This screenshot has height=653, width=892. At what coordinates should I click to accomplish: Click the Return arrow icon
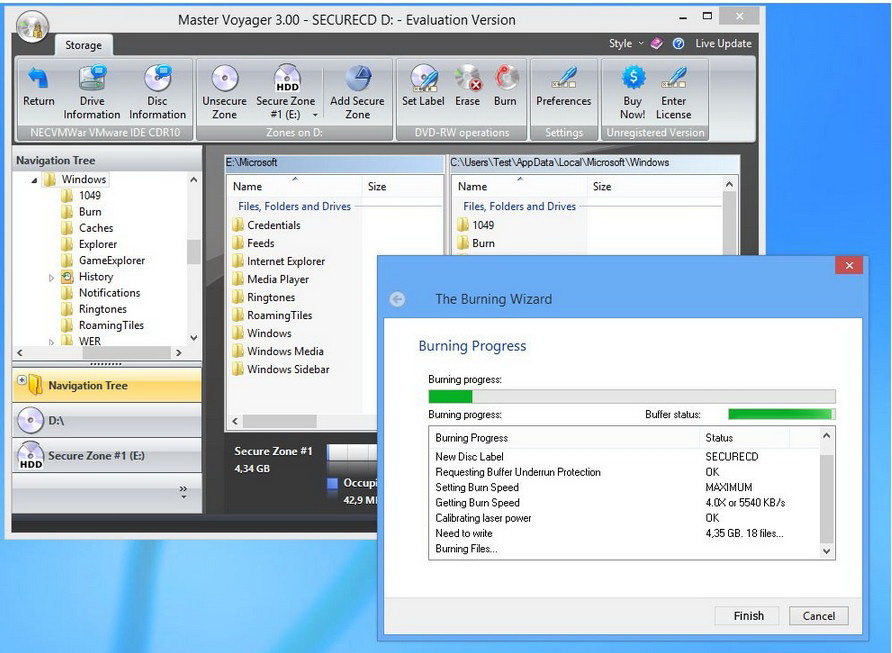[39, 80]
